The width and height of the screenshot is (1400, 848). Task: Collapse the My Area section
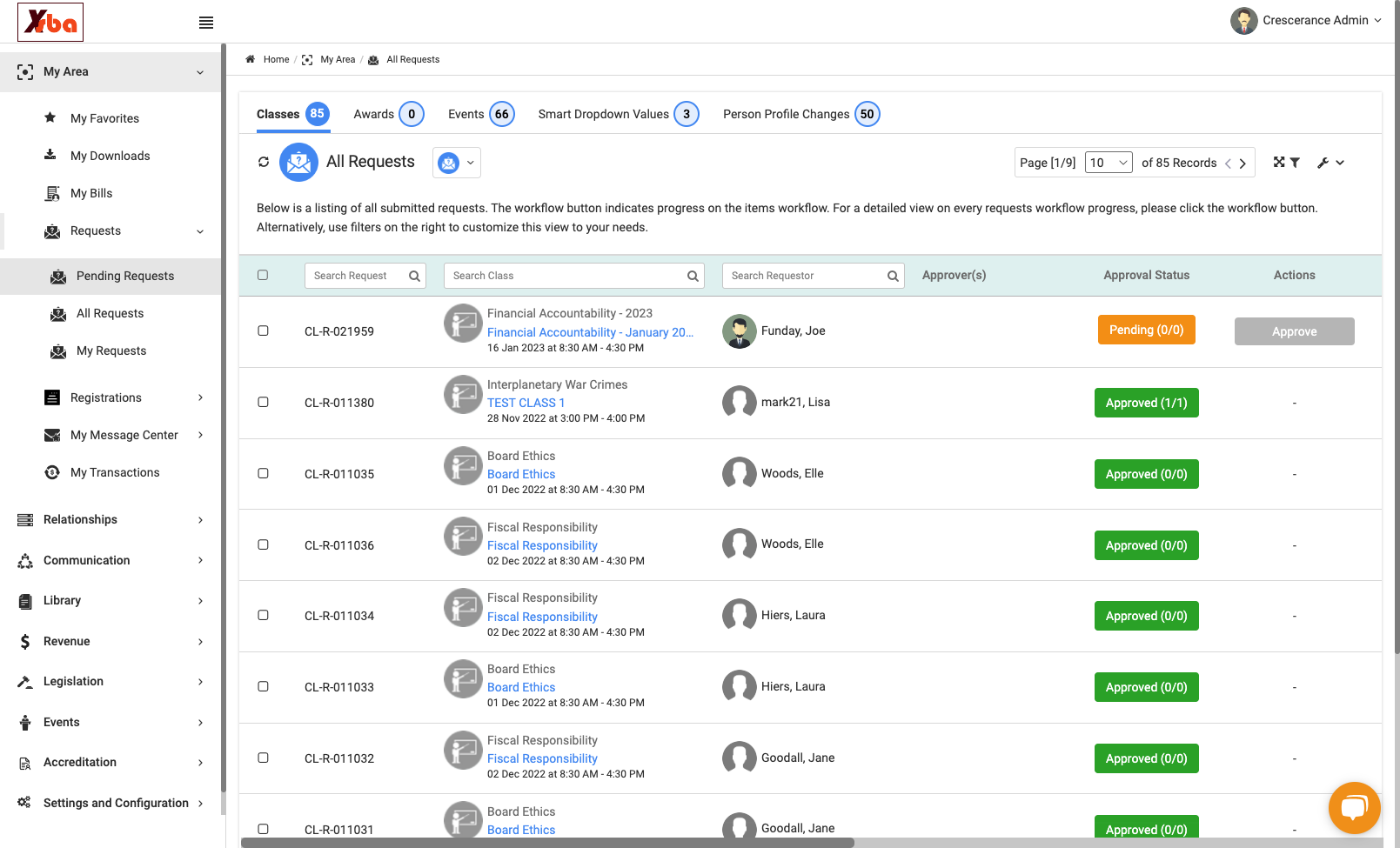(x=110, y=72)
